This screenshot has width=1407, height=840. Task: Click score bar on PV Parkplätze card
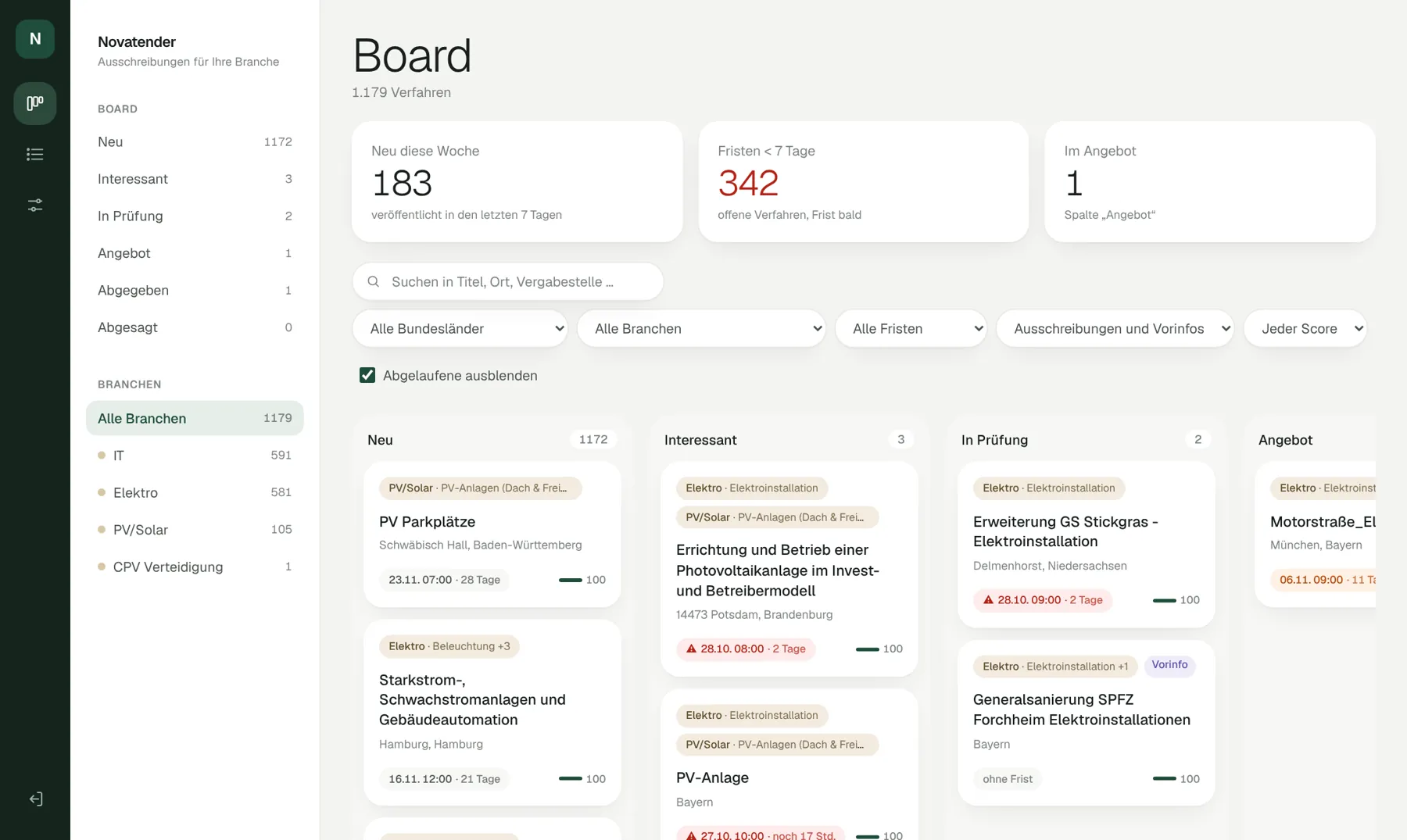coord(571,580)
